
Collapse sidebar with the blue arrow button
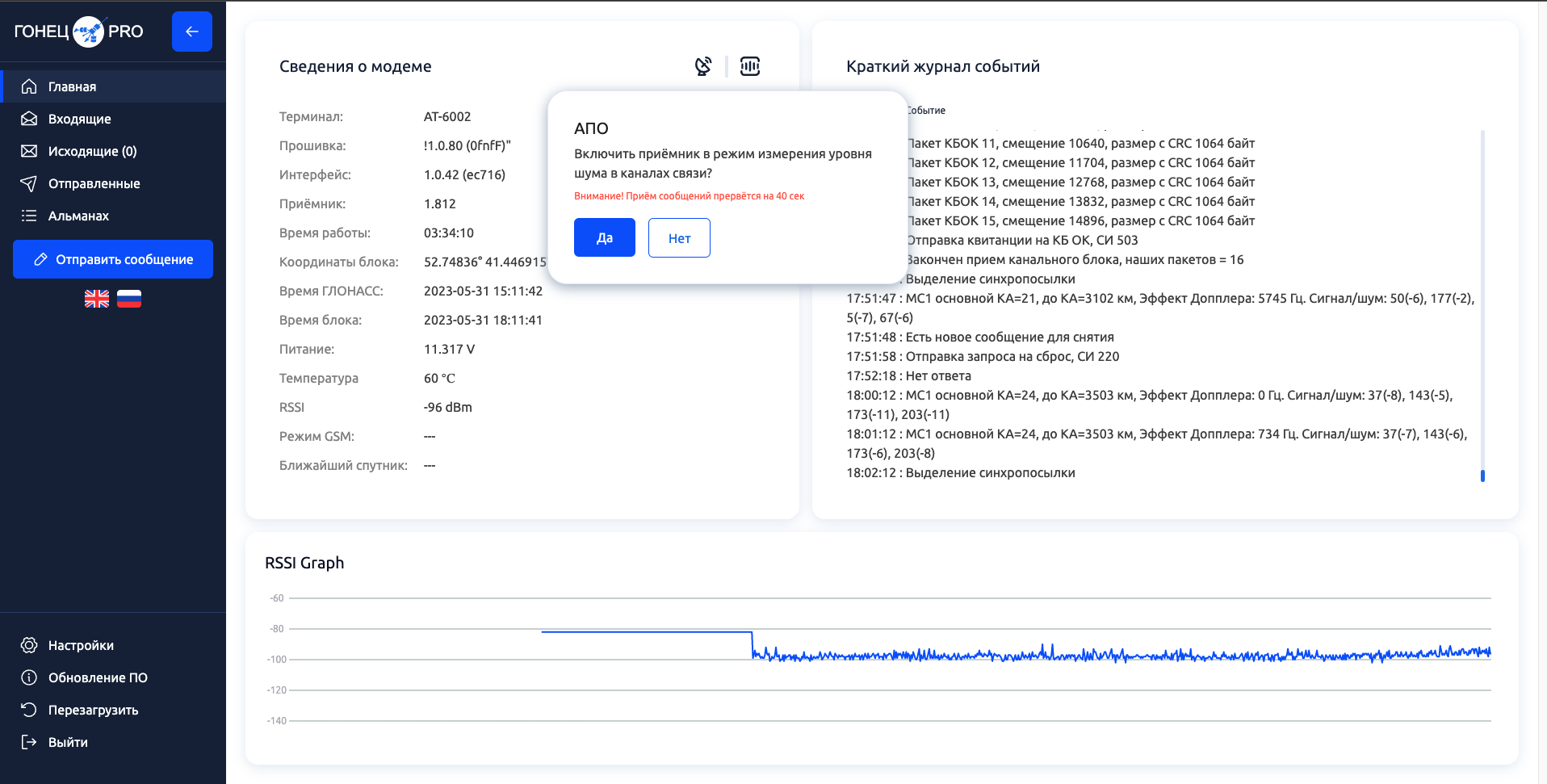click(x=192, y=31)
